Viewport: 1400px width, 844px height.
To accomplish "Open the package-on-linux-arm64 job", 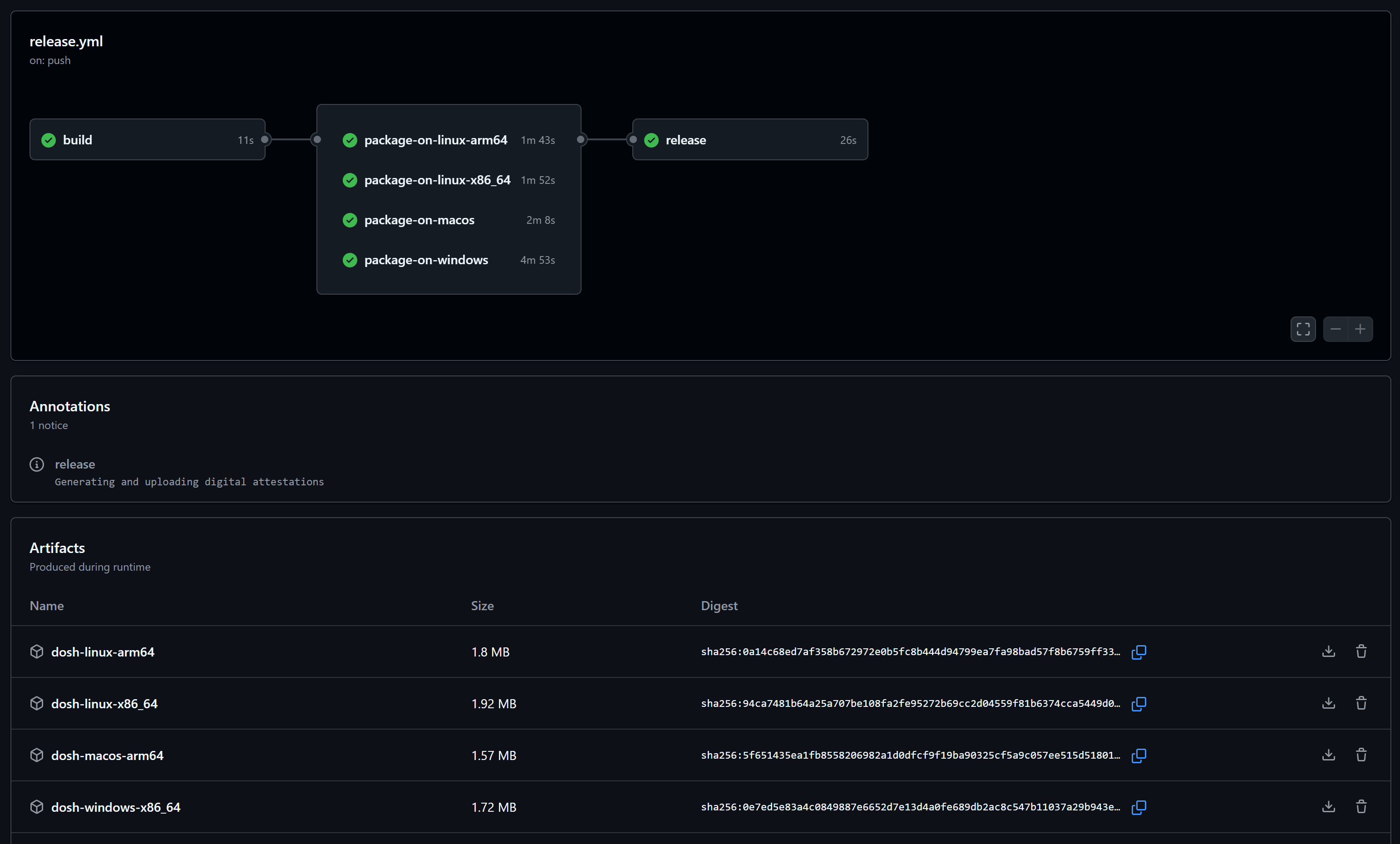I will (435, 140).
